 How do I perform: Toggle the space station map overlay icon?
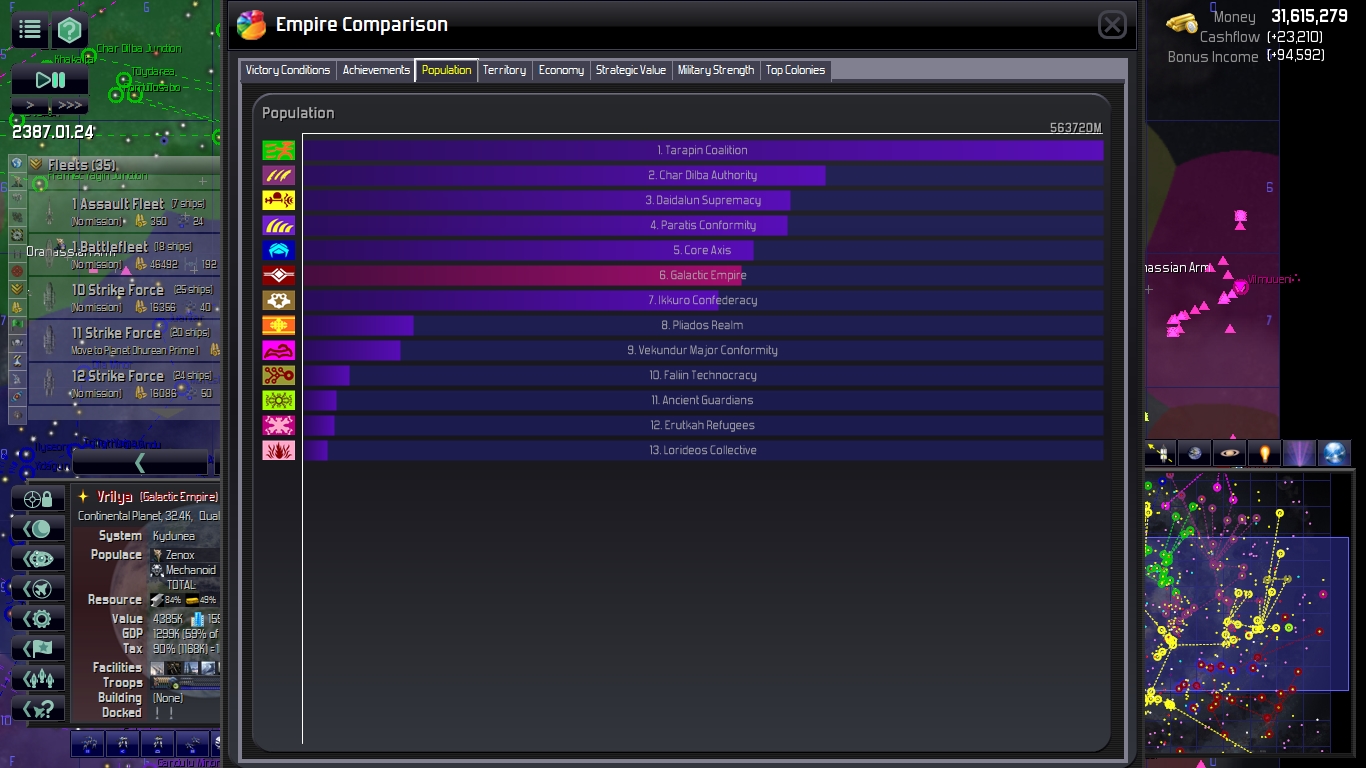(x=1160, y=453)
